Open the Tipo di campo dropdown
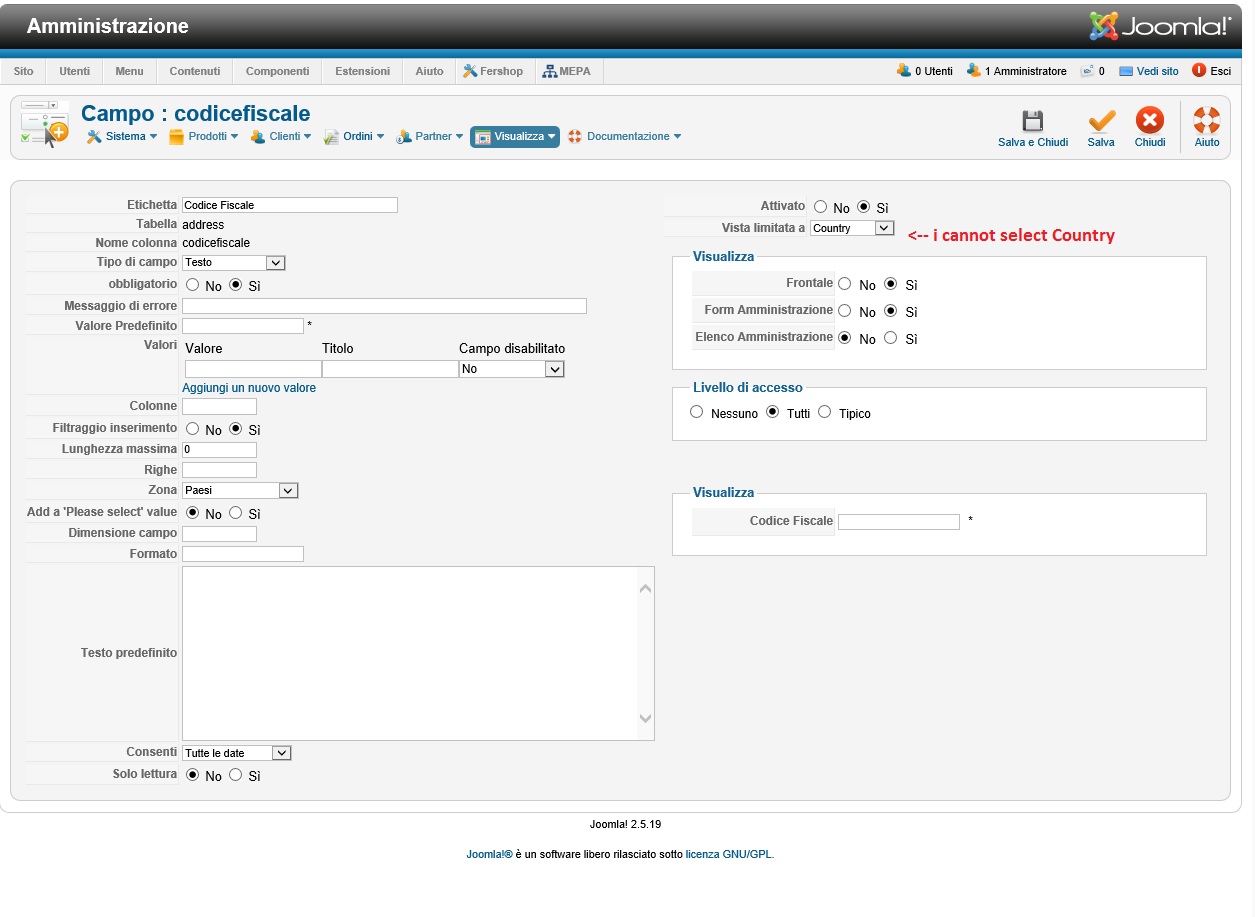 [234, 262]
